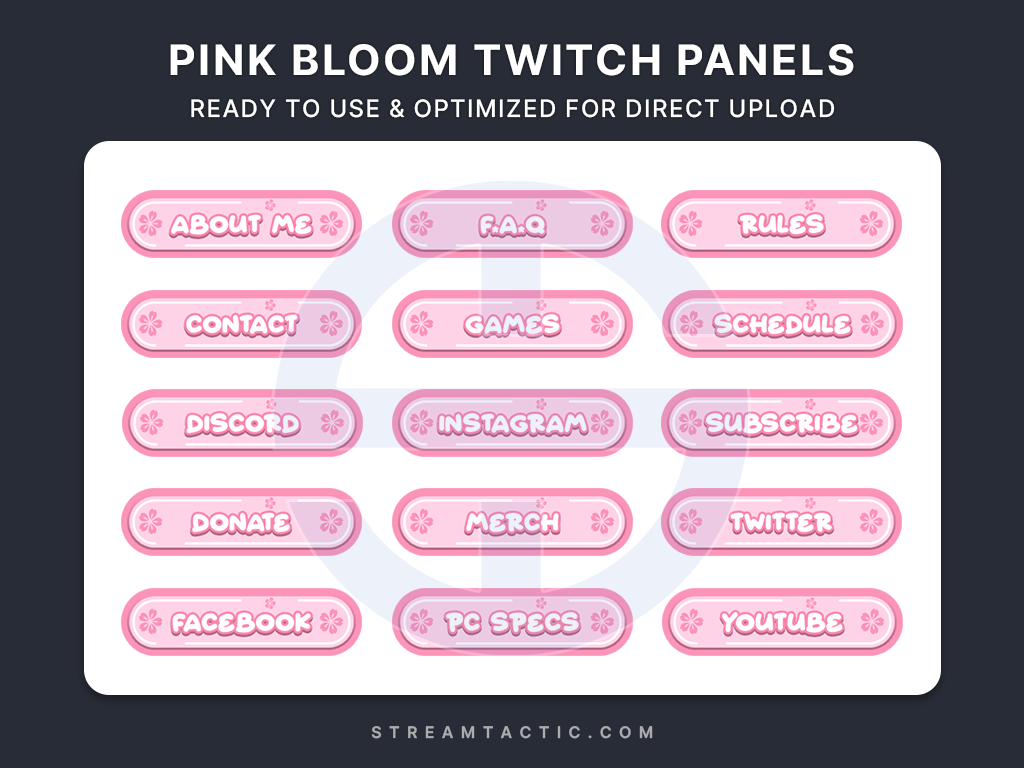Visit the STREAMTACTIC.COM link
Screen dimensions: 1024x768
pyautogui.click(x=512, y=732)
